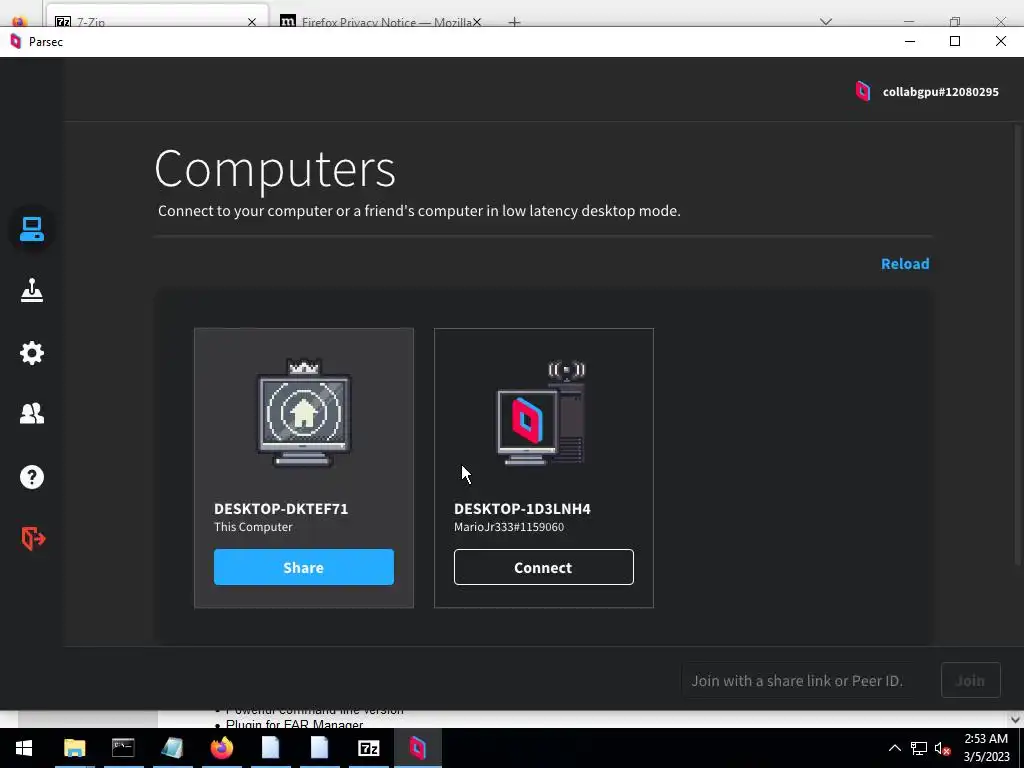This screenshot has width=1024, height=768.
Task: Show hidden system tray icons
Action: pyautogui.click(x=895, y=748)
